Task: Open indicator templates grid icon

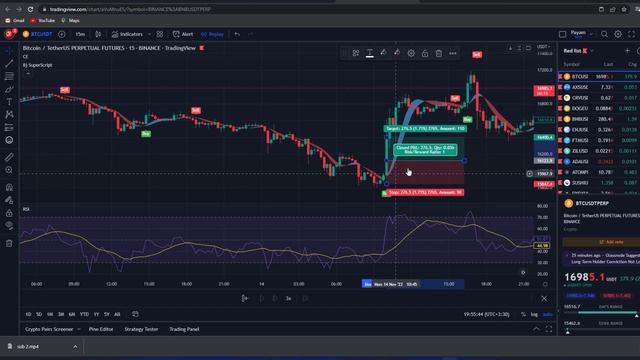Action: pyautogui.click(x=160, y=34)
